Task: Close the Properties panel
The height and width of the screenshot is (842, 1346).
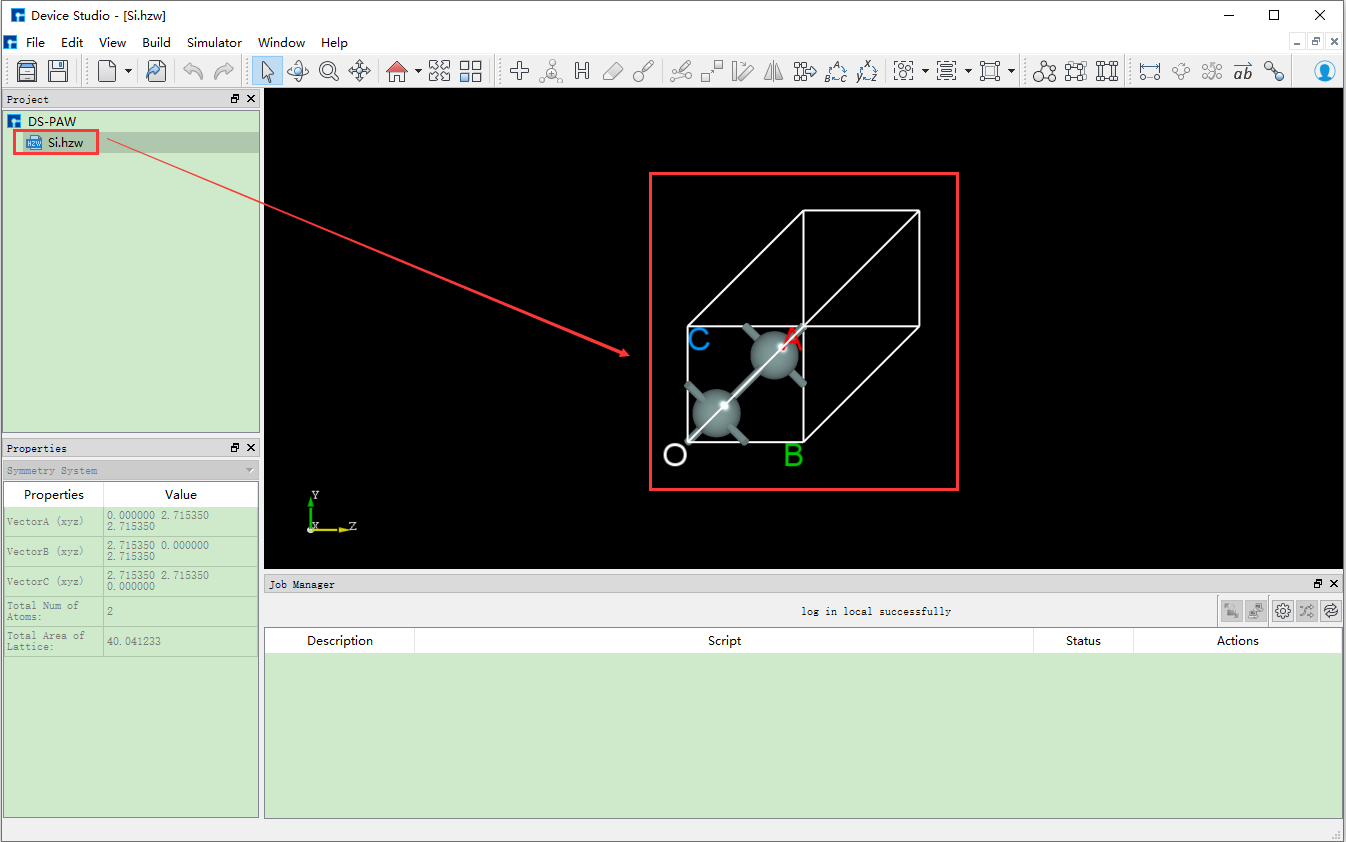Action: tap(251, 448)
